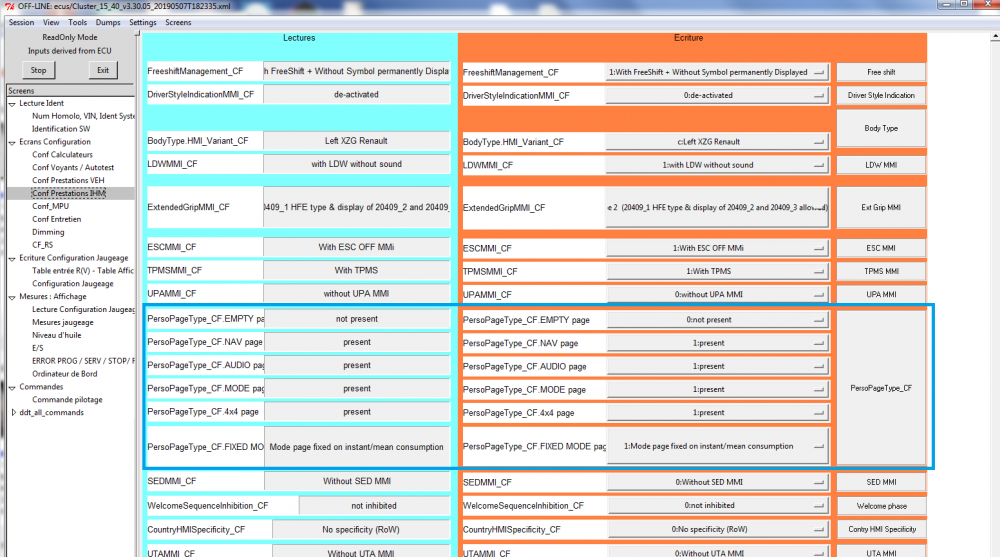This screenshot has height=557, width=1000.
Task: Select Conf Prestations VEH screen
Action: click(x=68, y=181)
